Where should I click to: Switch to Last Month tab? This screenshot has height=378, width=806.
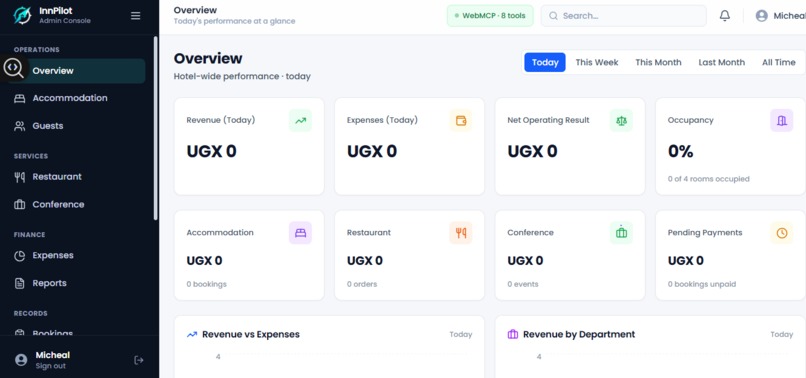click(721, 62)
